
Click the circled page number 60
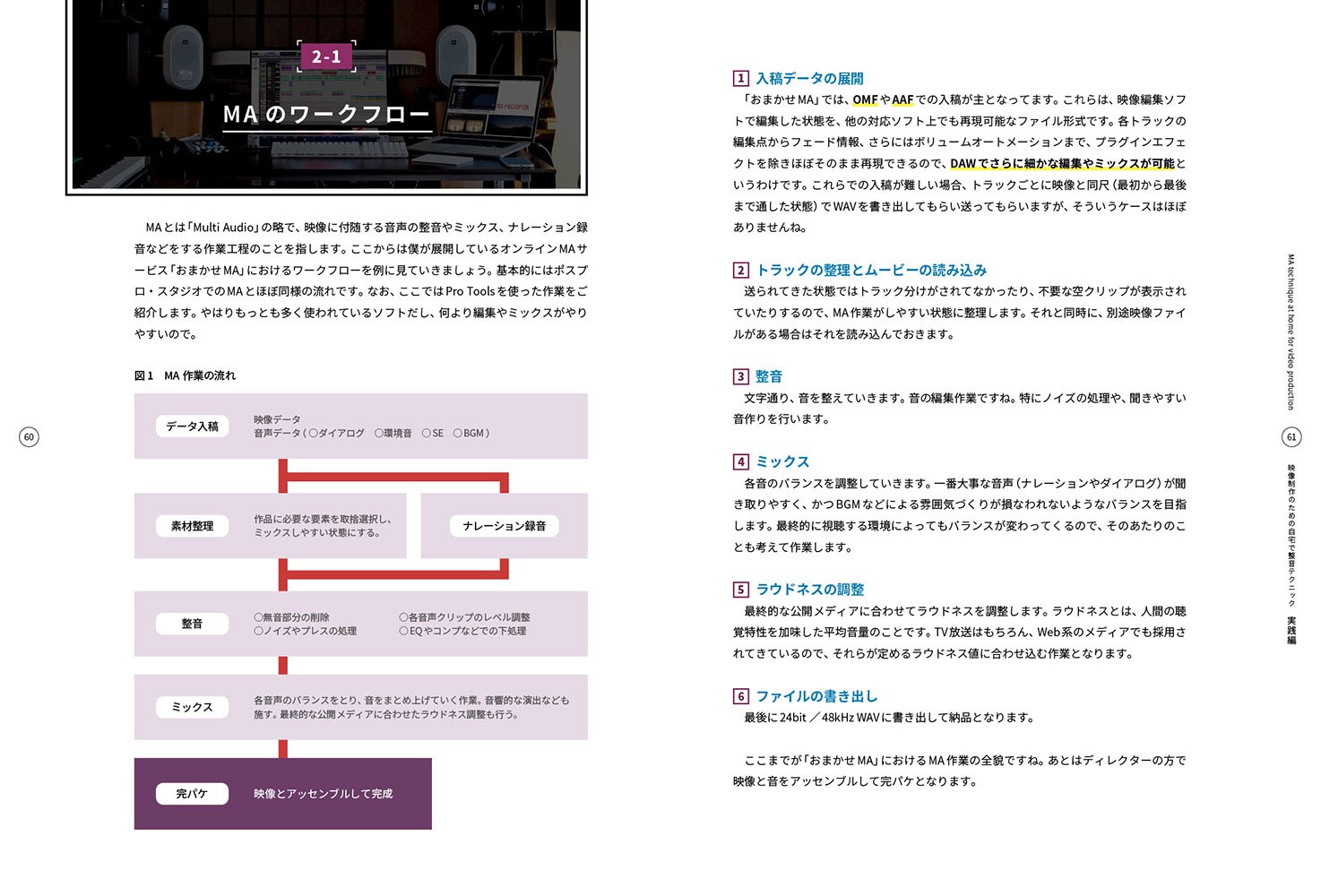(29, 437)
